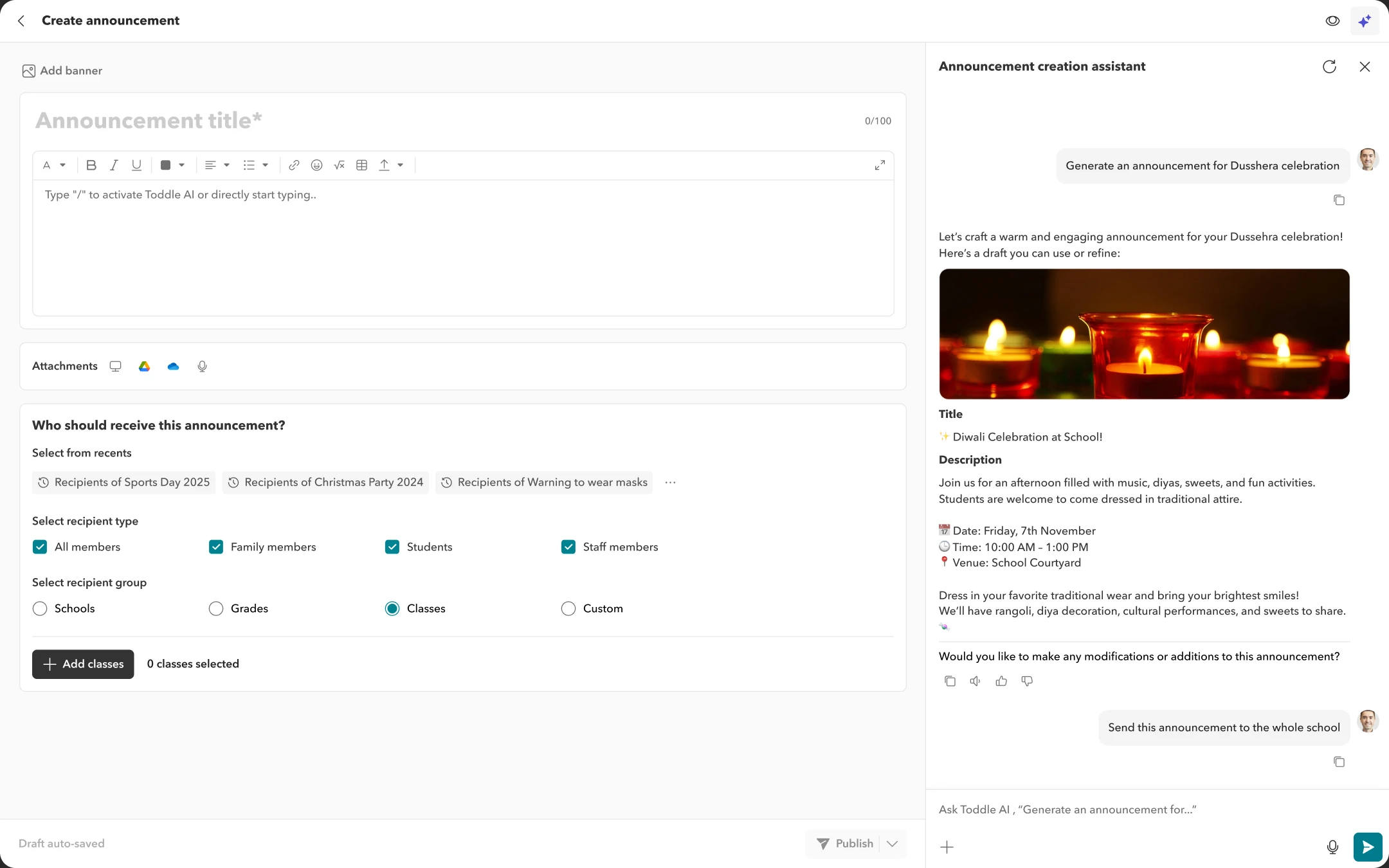This screenshot has height=868, width=1389.
Task: Dislike the AI response with thumbs down
Action: [1027, 681]
